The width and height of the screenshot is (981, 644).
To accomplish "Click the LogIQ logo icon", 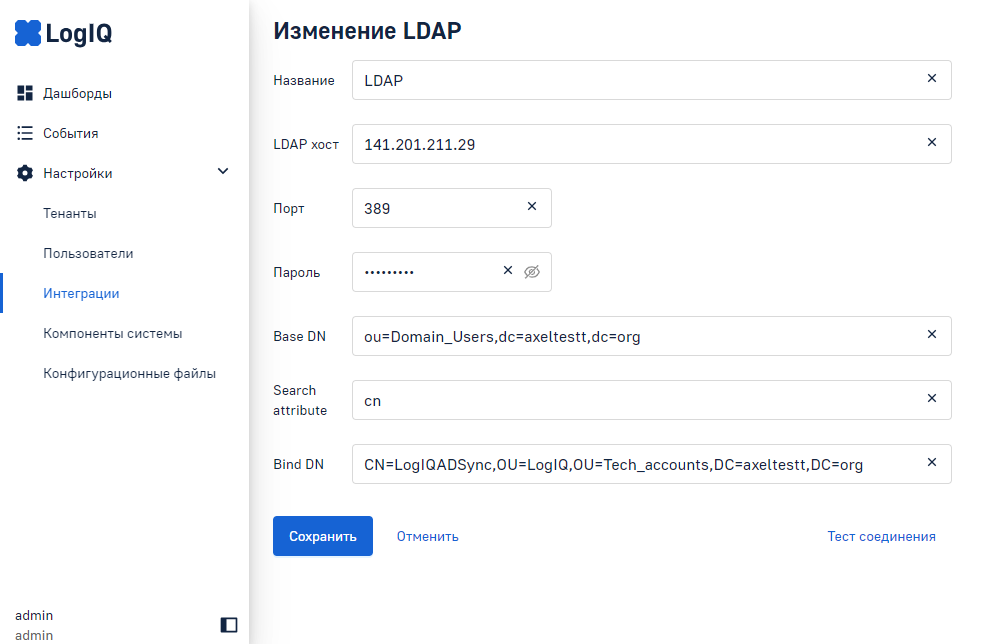I will (28, 34).
